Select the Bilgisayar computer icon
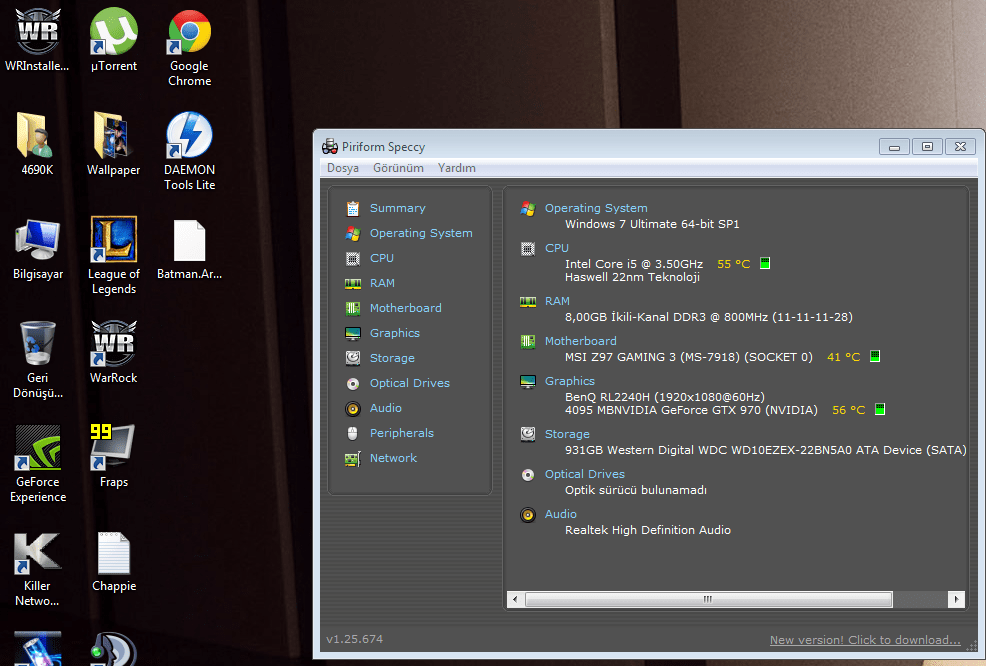986x666 pixels. (38, 248)
